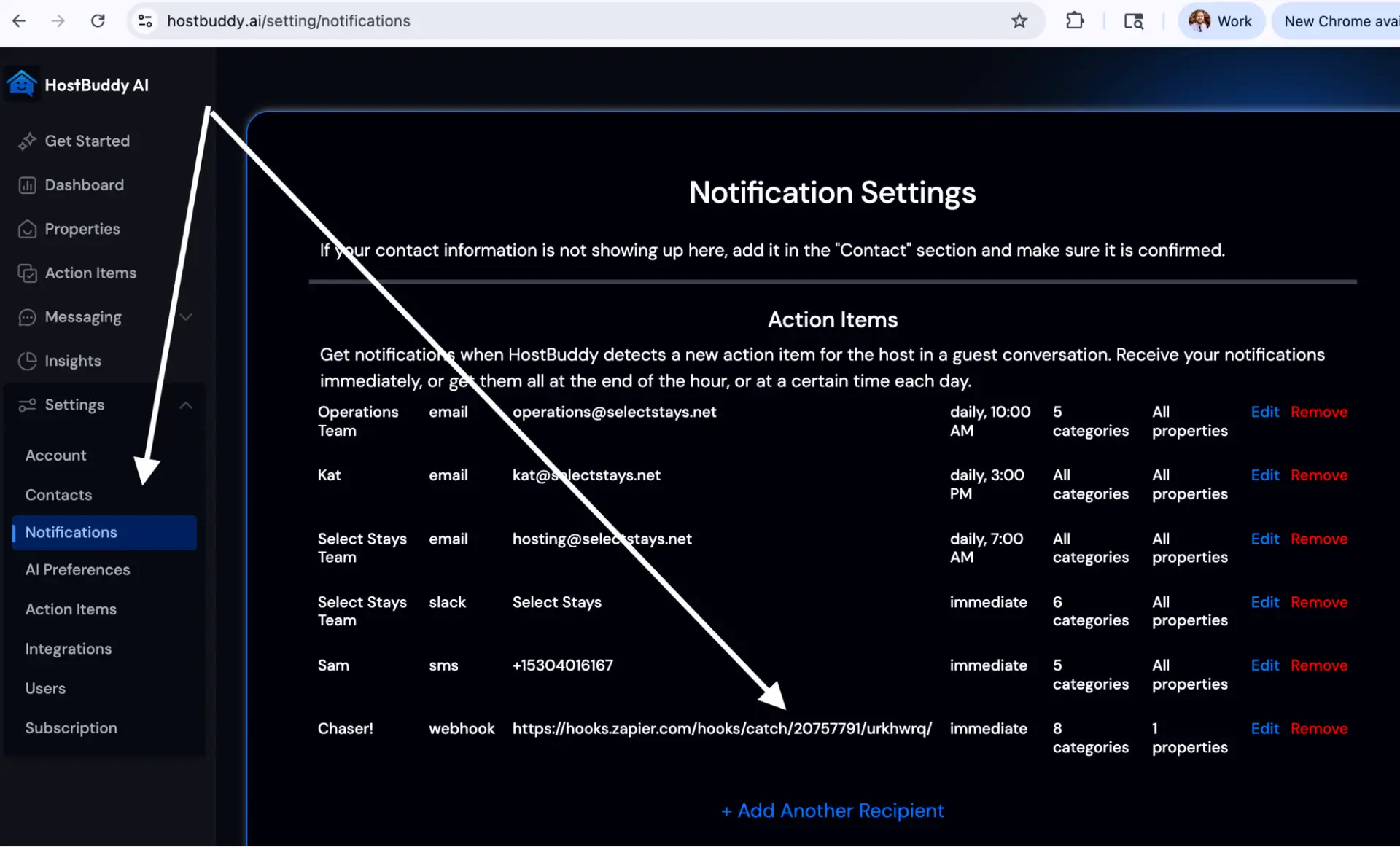The image size is (1400, 847).
Task: Bookmark this page with the star icon
Action: click(1019, 20)
